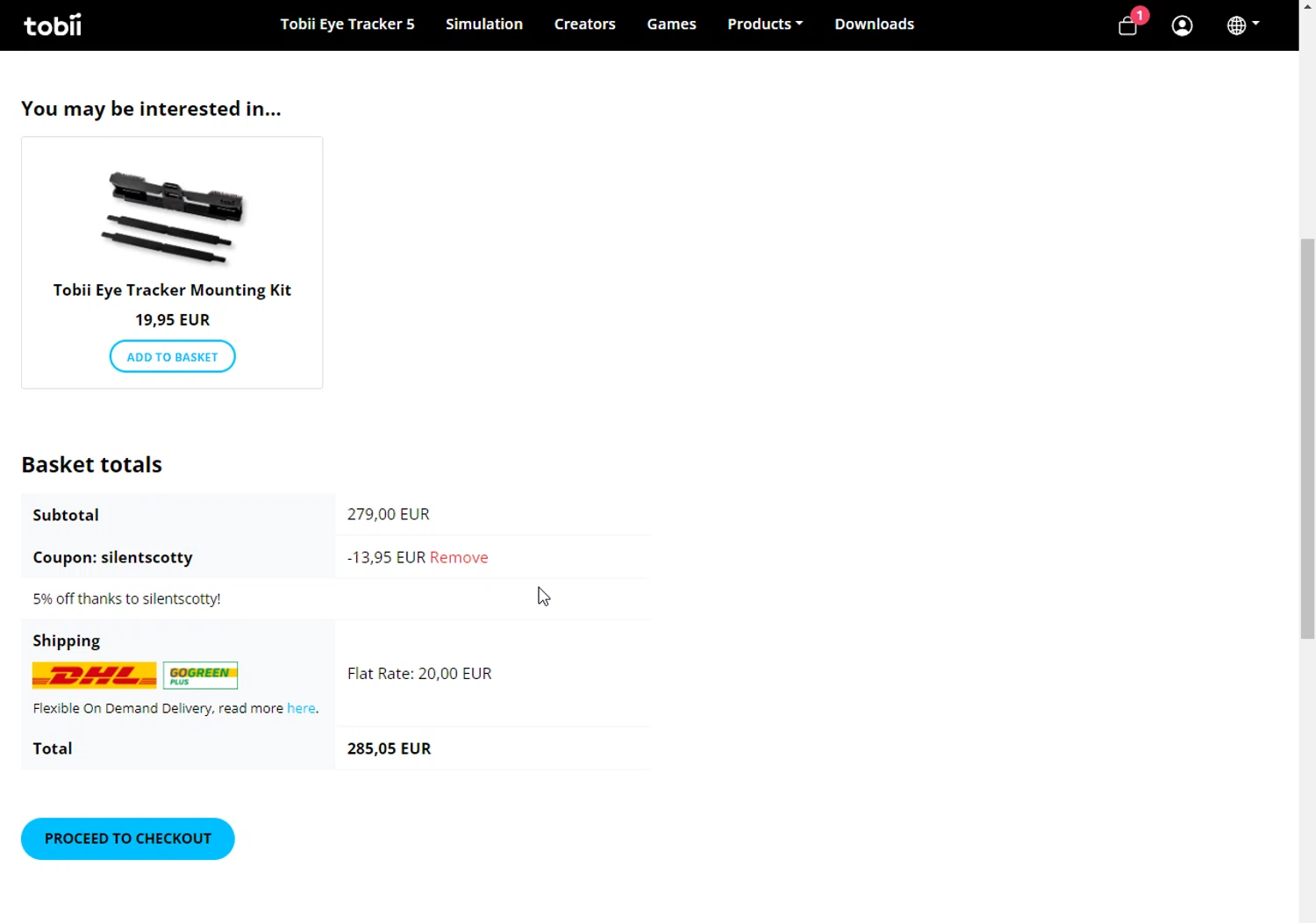Click the page vertical scrollbar thumb
The width and height of the screenshot is (1316, 923).
coord(1307,439)
